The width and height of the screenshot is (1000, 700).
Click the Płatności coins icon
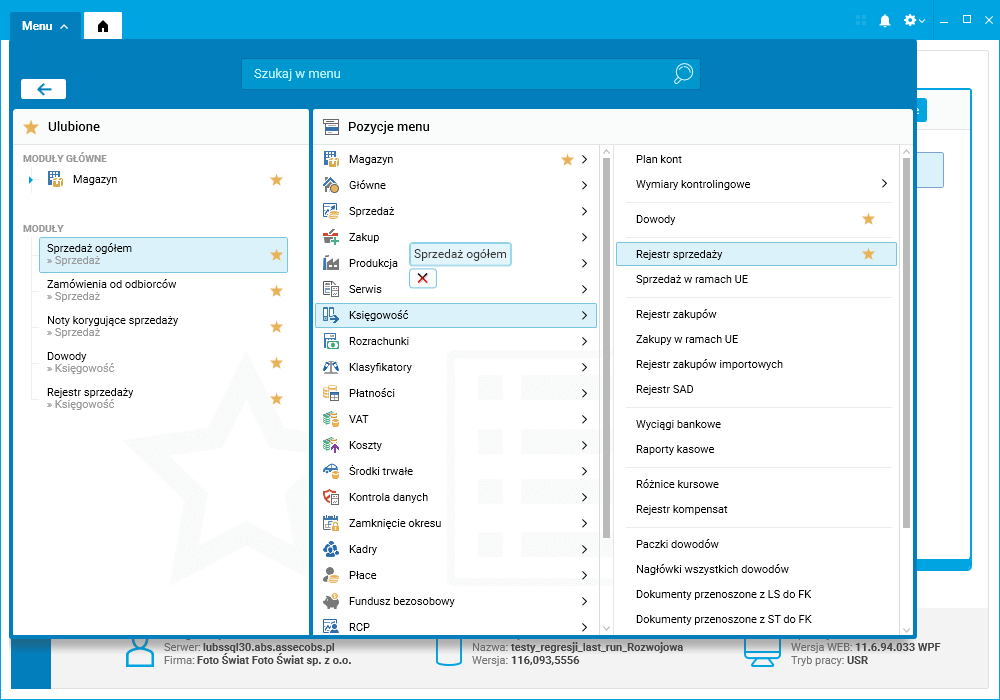pos(331,393)
